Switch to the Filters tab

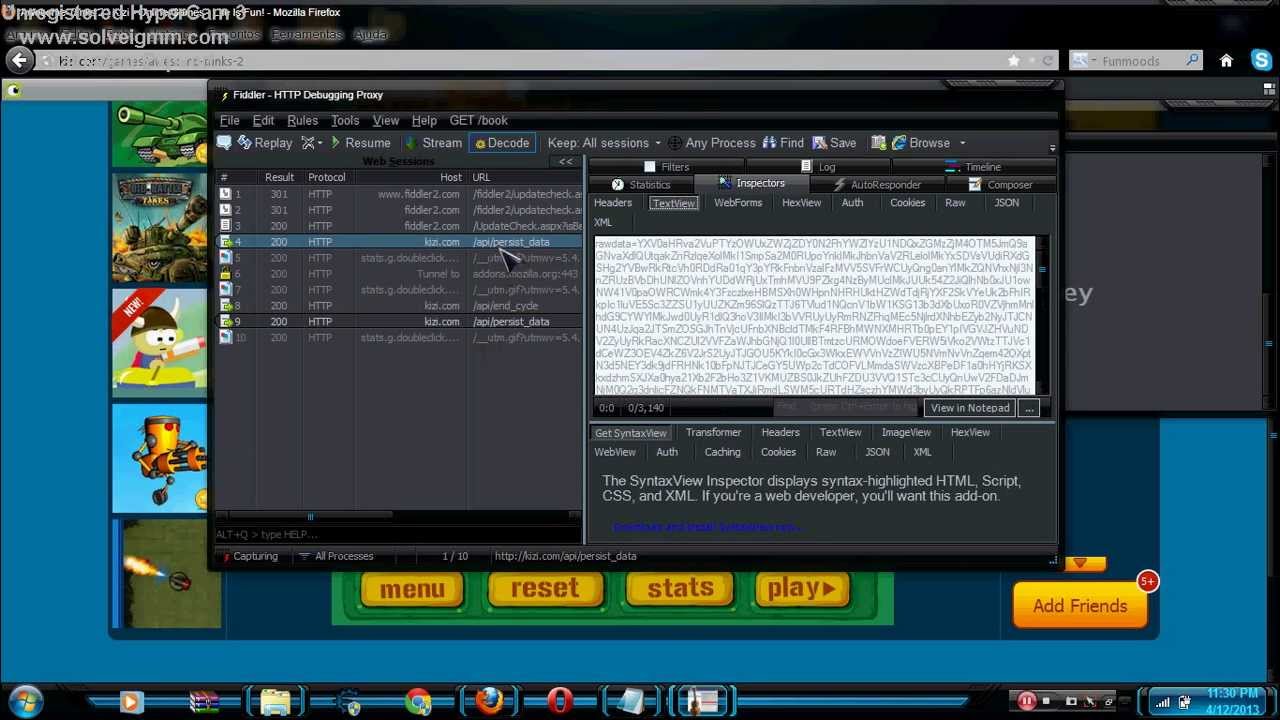pos(667,167)
